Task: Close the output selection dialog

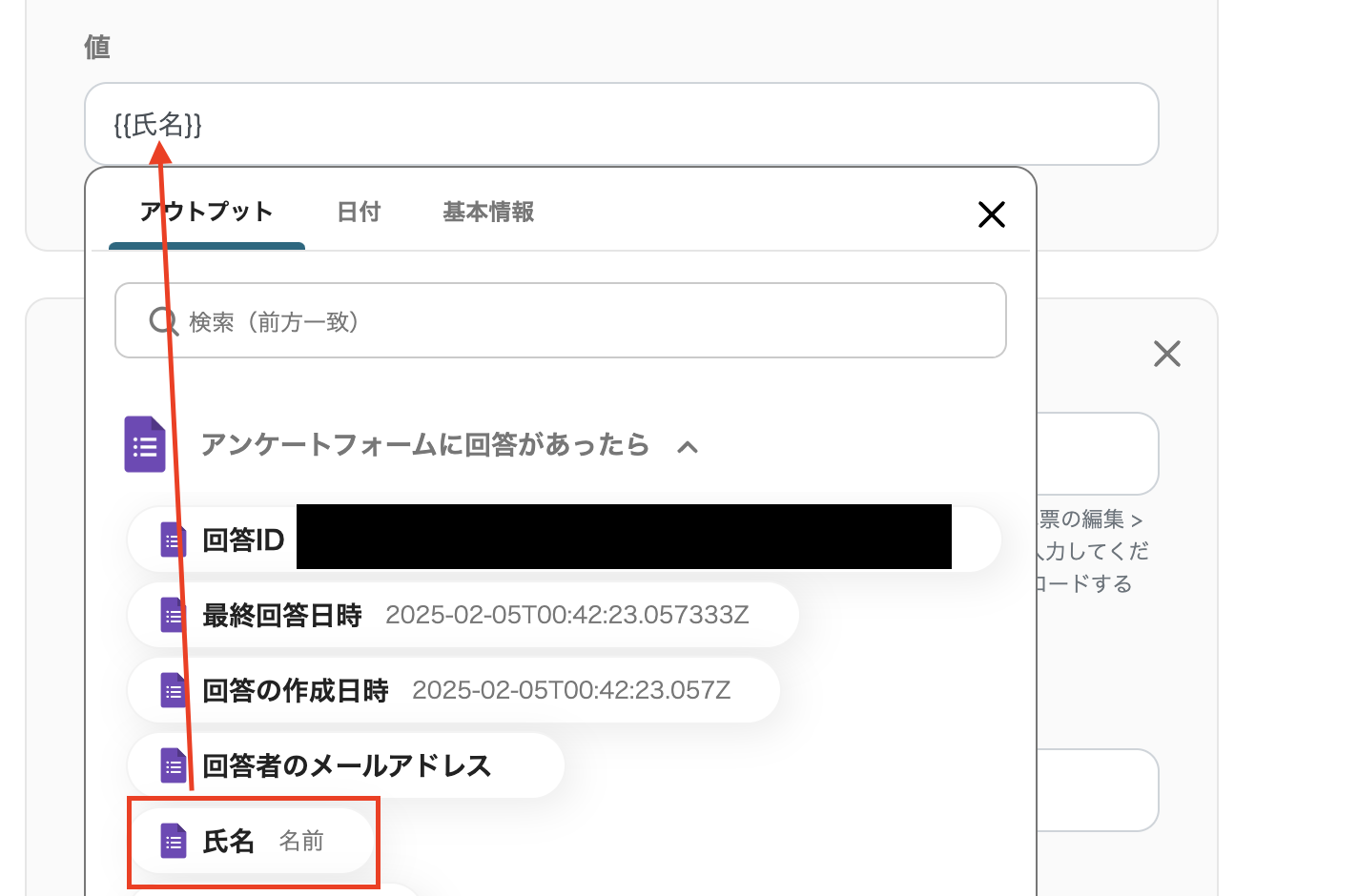Action: tap(992, 214)
